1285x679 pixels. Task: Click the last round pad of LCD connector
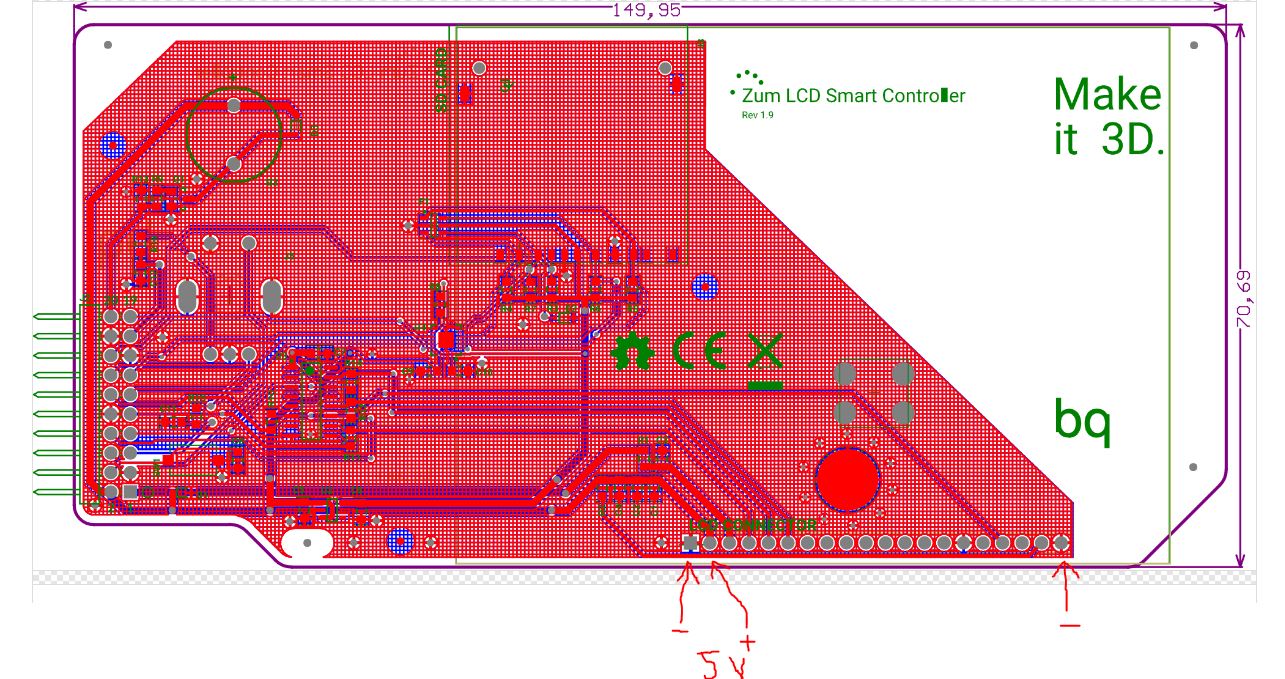tap(1061, 543)
